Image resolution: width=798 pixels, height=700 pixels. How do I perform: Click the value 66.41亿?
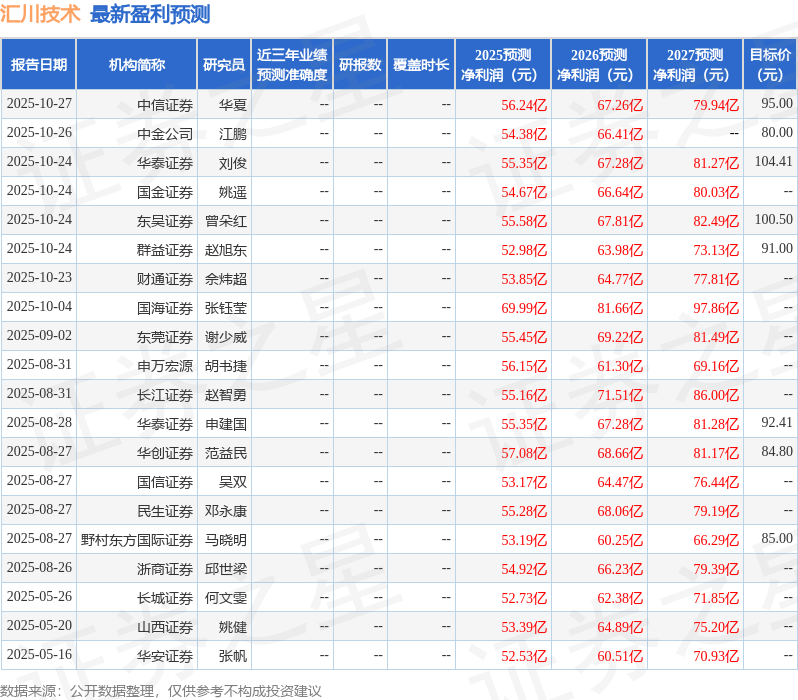tap(620, 134)
